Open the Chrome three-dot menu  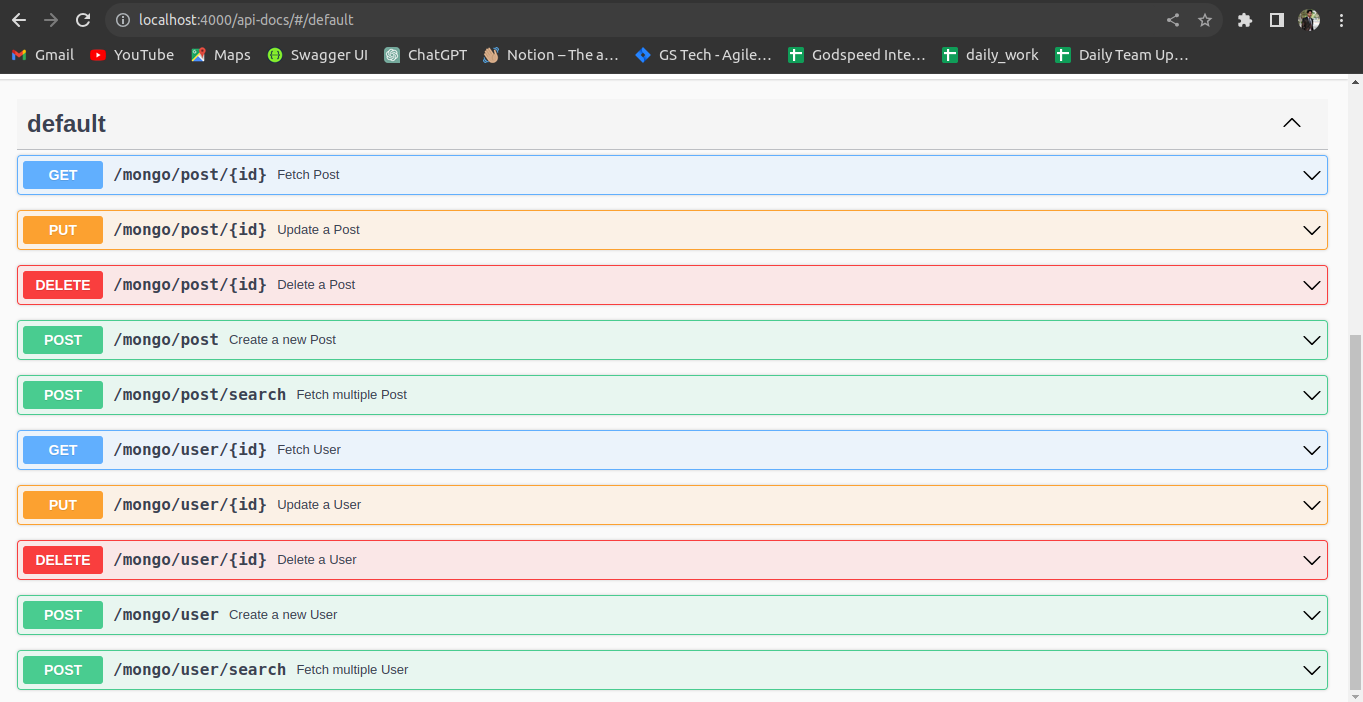click(1342, 20)
